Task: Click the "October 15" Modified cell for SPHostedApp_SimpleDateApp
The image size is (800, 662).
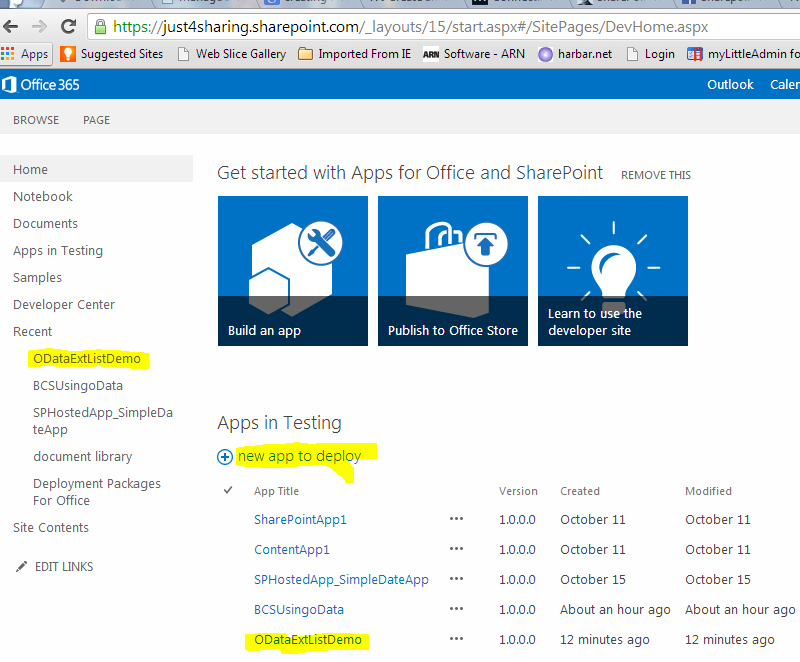Action: pyautogui.click(x=718, y=579)
